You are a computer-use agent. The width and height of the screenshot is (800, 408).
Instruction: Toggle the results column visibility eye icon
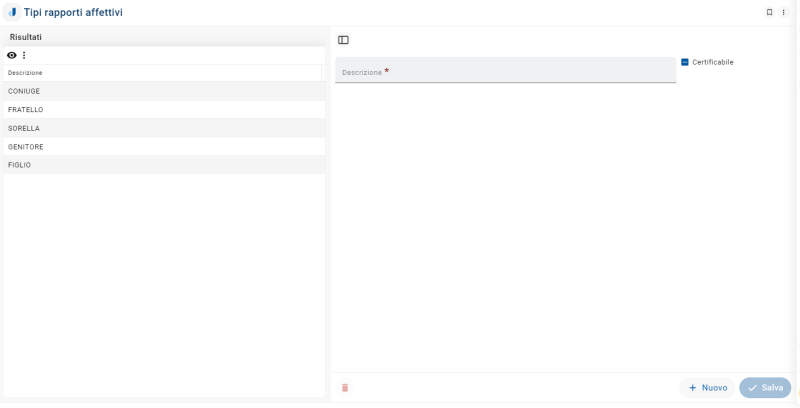point(12,56)
